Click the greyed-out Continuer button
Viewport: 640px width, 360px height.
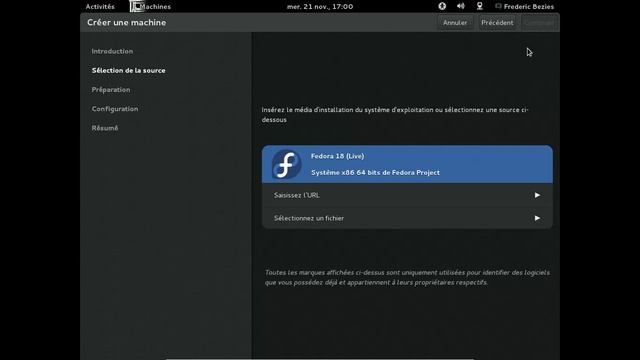pos(539,23)
